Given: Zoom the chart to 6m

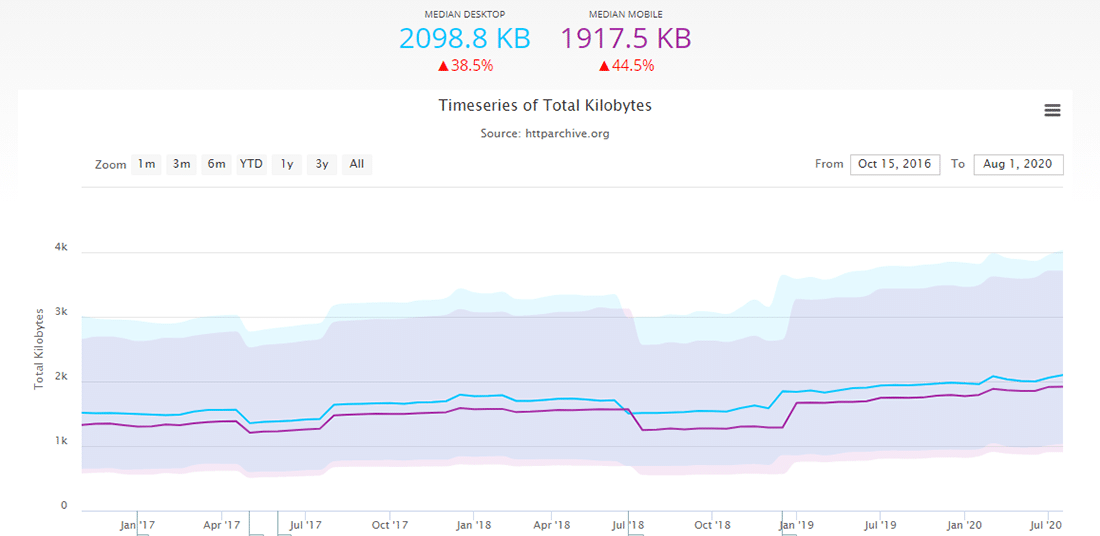Looking at the screenshot, I should [x=216, y=164].
